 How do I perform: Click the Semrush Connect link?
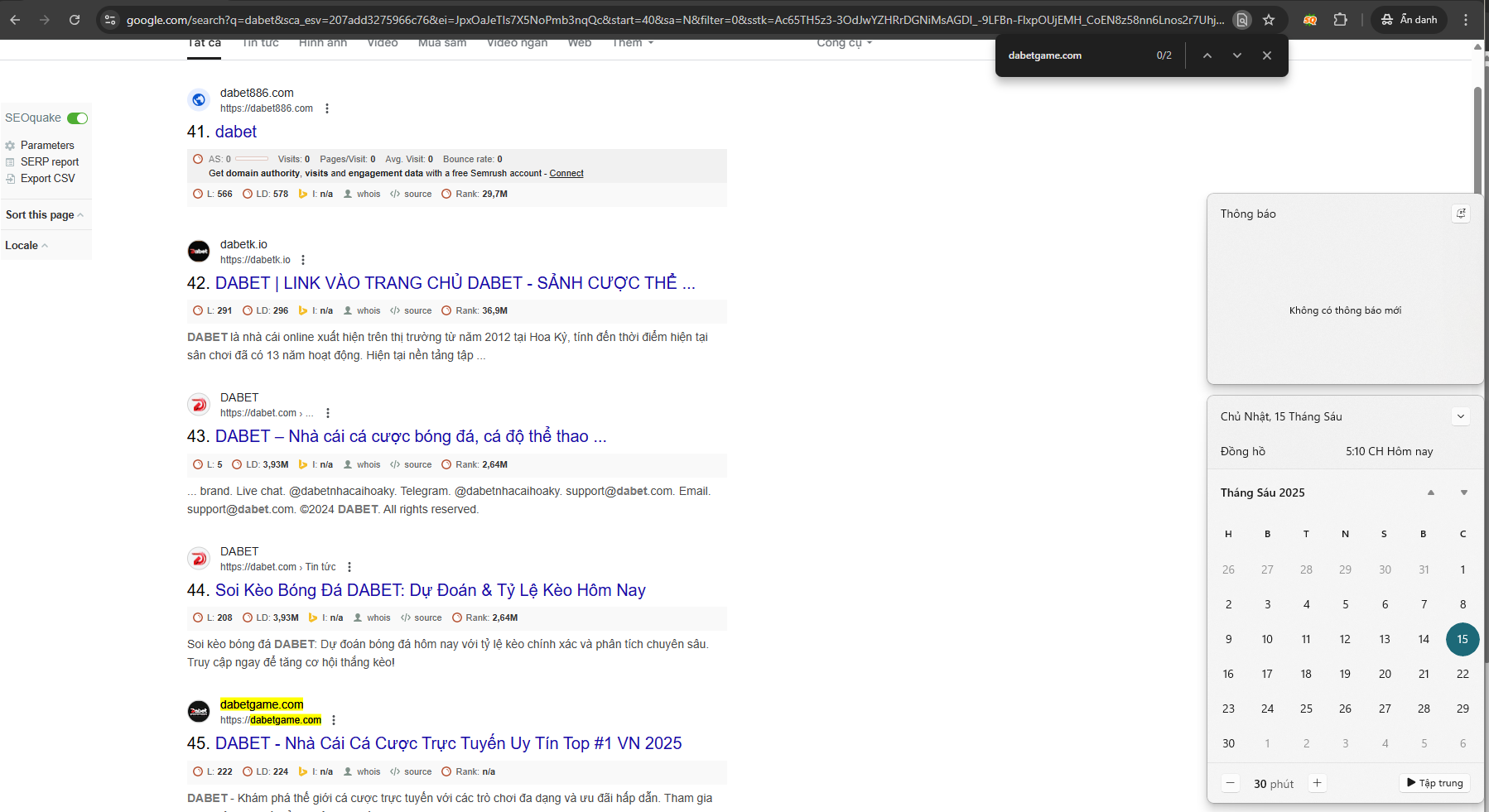(x=566, y=174)
